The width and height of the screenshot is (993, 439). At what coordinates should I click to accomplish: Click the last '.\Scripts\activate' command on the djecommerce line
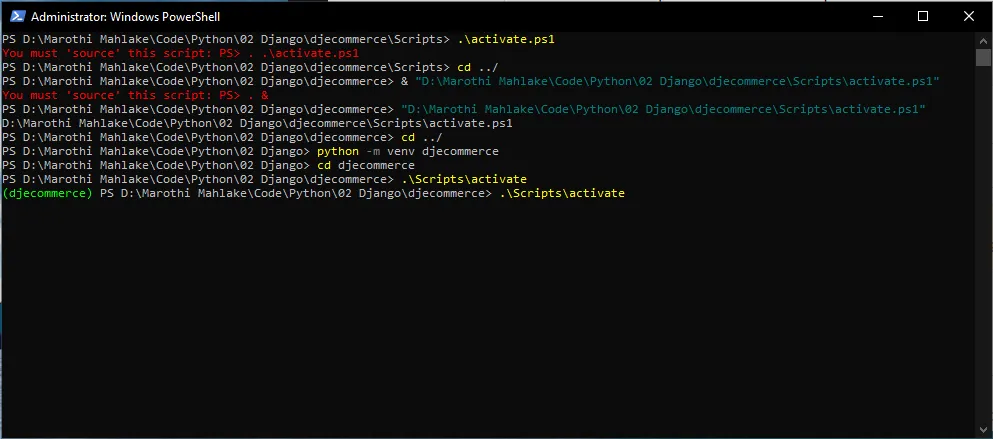pos(562,193)
